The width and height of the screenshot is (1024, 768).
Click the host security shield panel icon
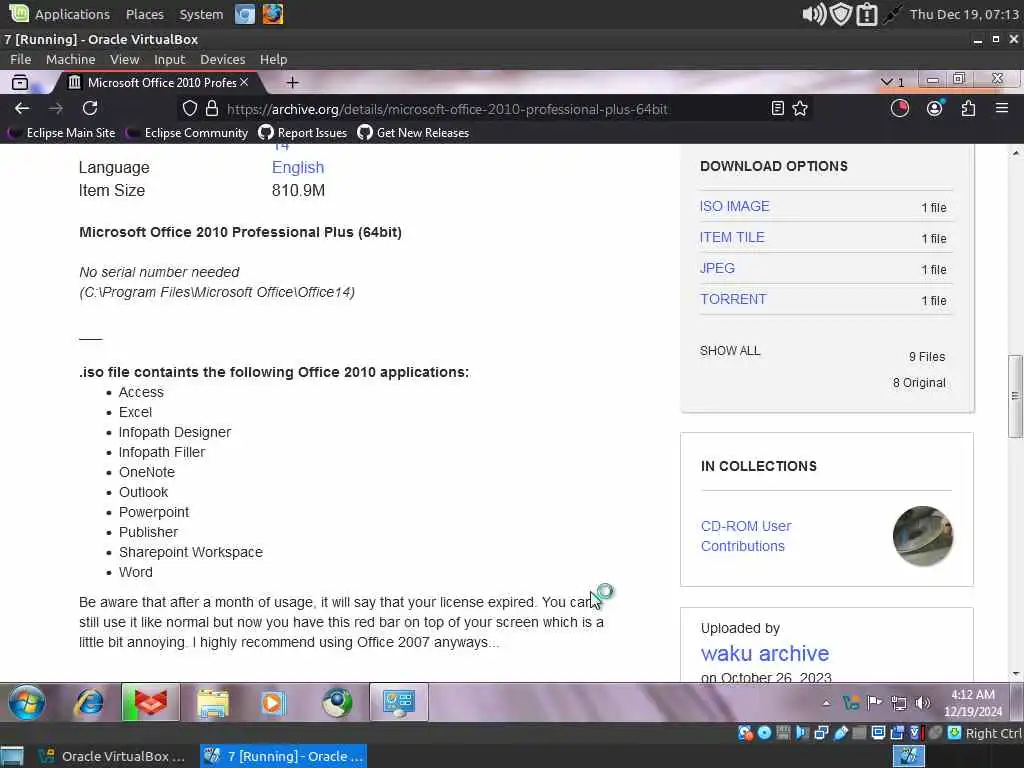841,14
